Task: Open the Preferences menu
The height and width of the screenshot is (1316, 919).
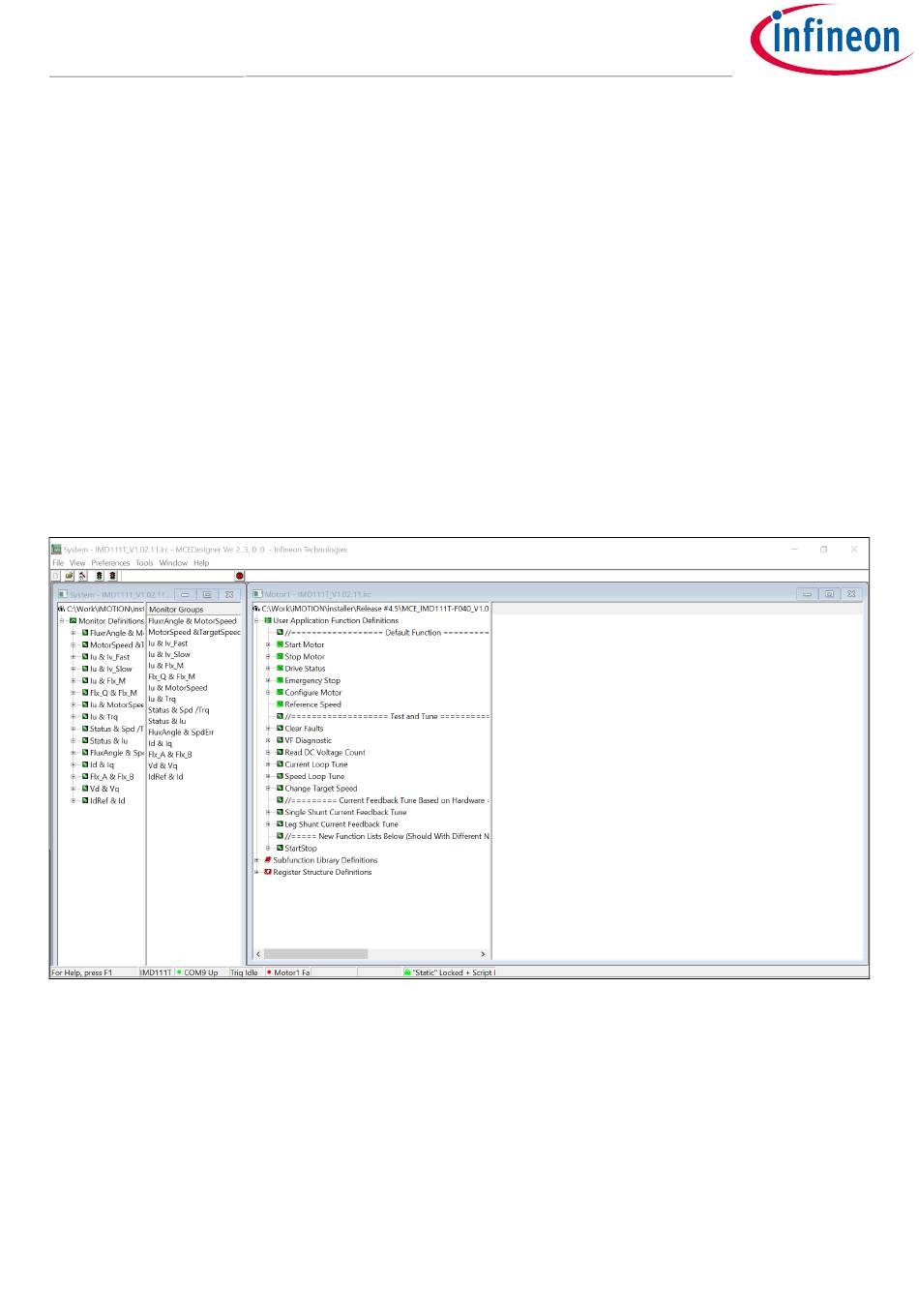Action: (x=111, y=563)
